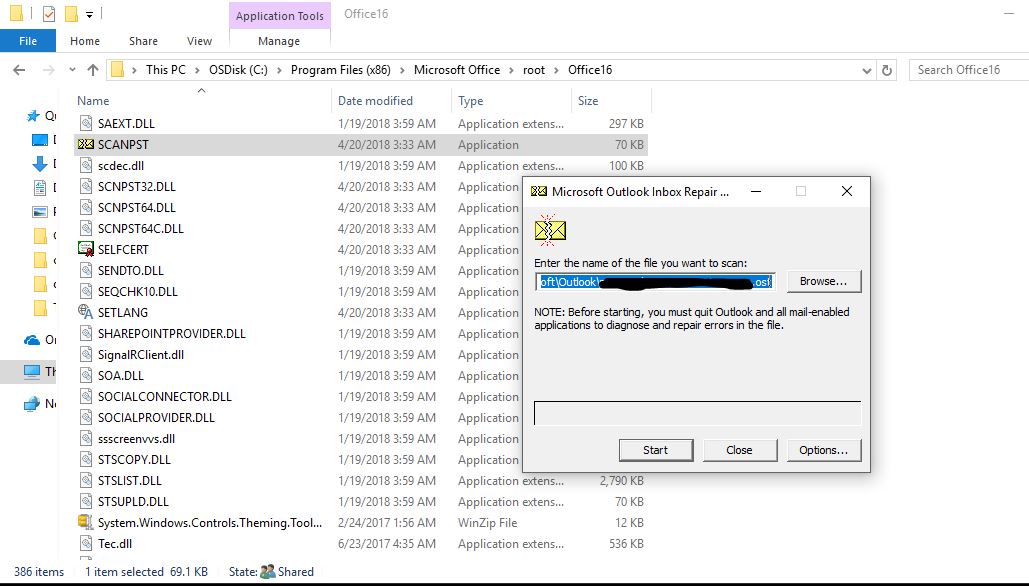This screenshot has width=1029, height=586.
Task: Open the Options dialog in the repair tool
Action: pos(823,450)
